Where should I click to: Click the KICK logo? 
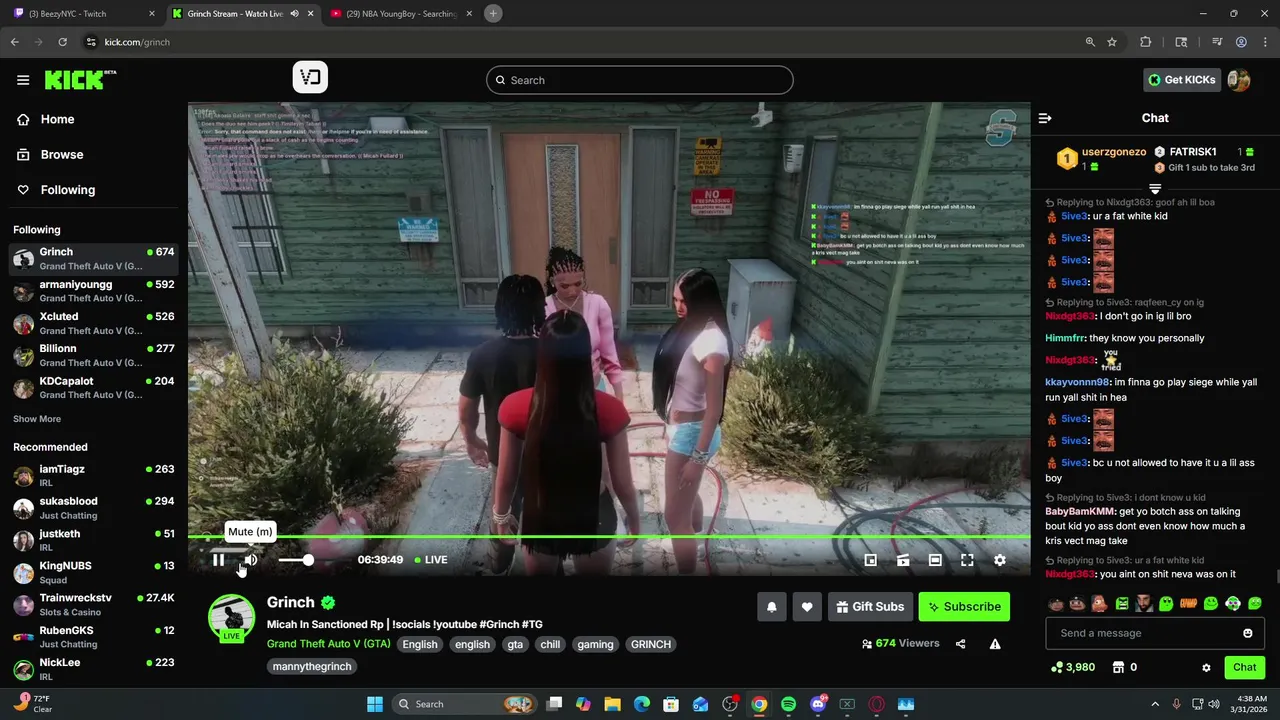click(80, 80)
